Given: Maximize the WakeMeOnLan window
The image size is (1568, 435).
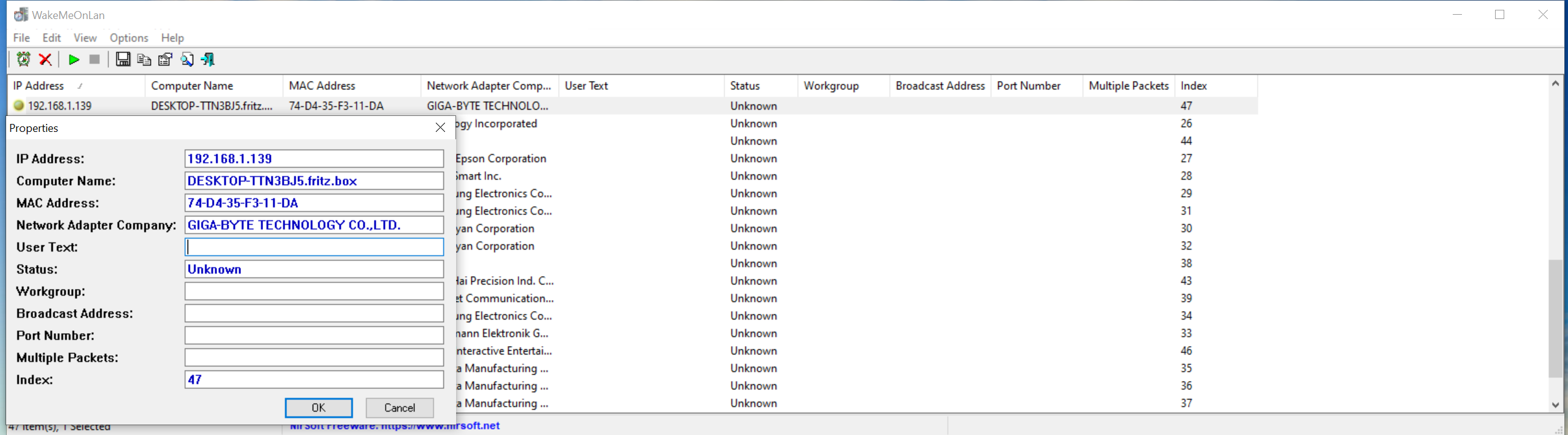Looking at the screenshot, I should 1500,15.
